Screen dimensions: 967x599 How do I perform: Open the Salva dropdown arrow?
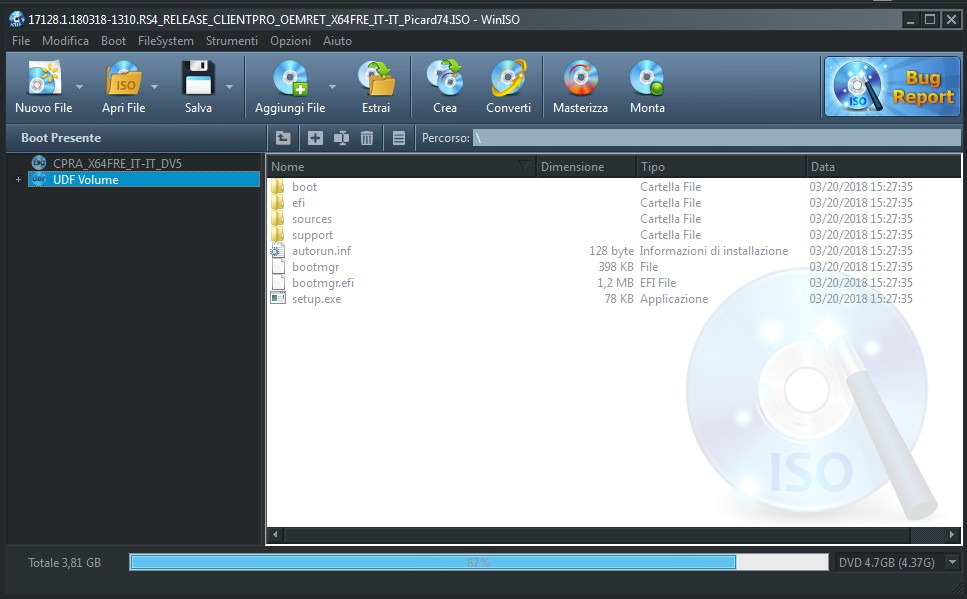229,87
